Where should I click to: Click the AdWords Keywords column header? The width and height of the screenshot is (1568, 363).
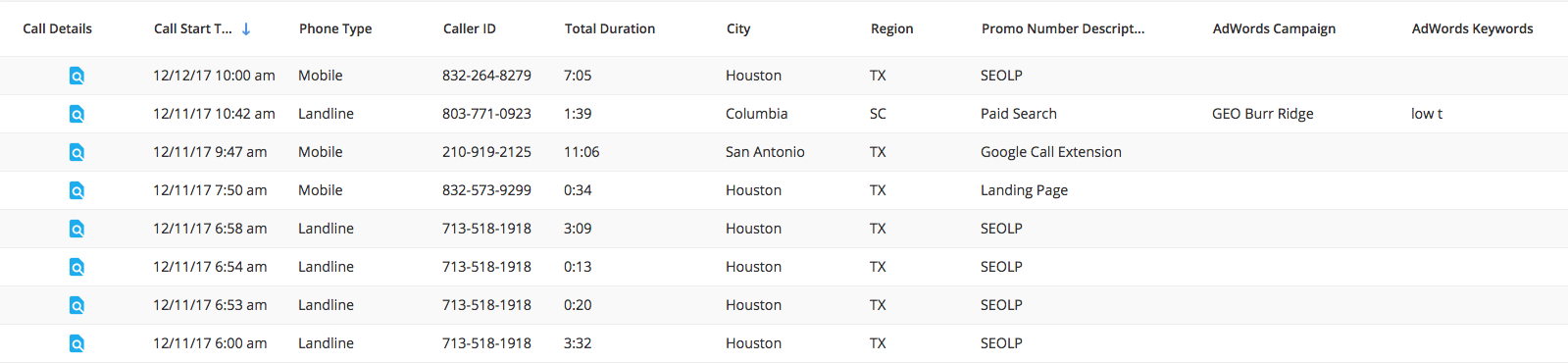coord(1473,28)
